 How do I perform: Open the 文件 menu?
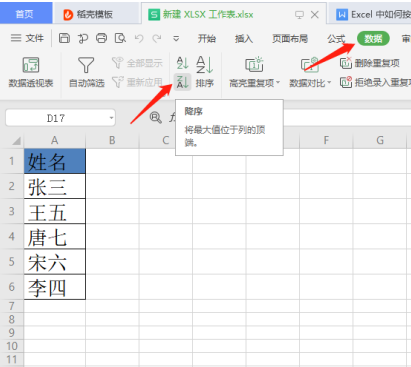(x=27, y=38)
